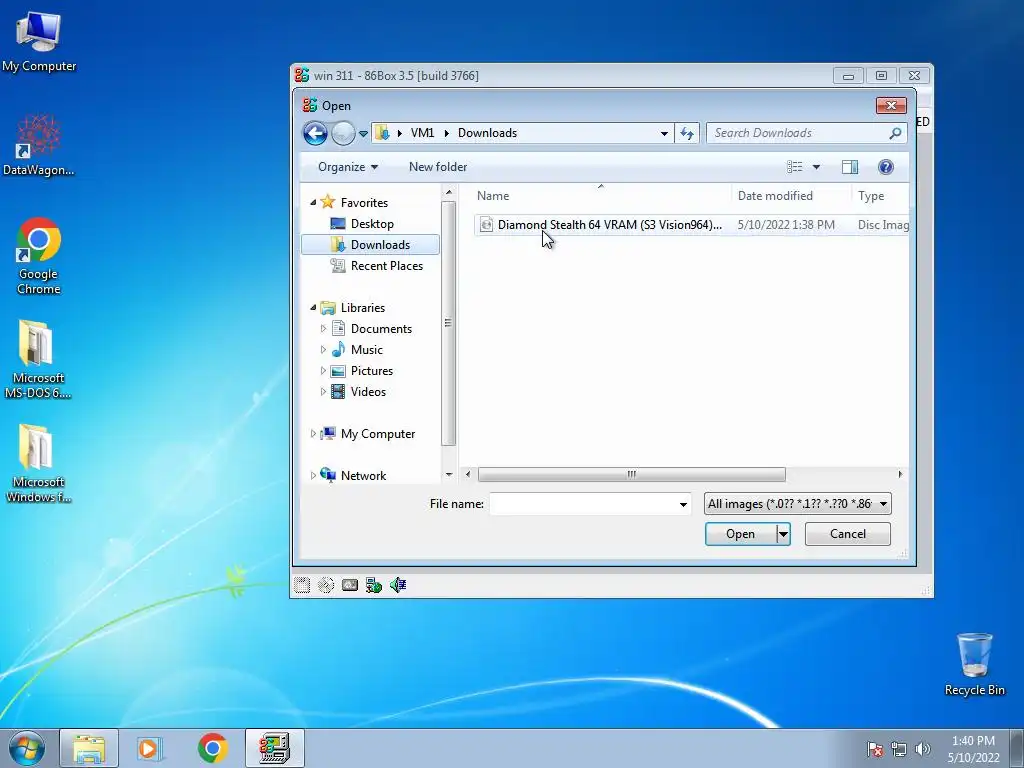Click the horizontal scrollbar thumb
This screenshot has width=1024, height=768.
[632, 474]
